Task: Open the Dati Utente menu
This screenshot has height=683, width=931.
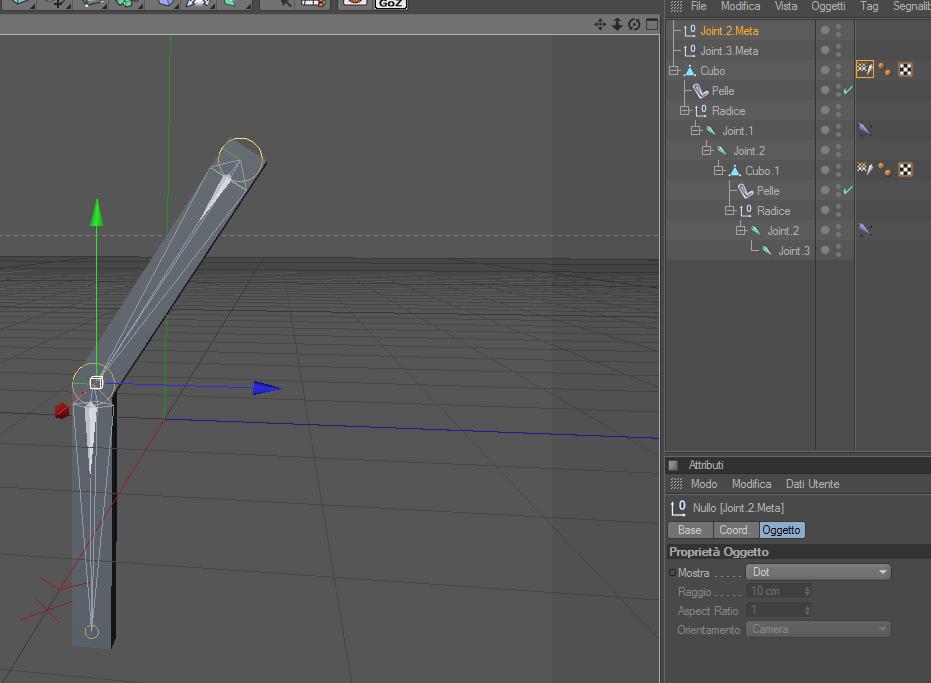Action: [812, 484]
